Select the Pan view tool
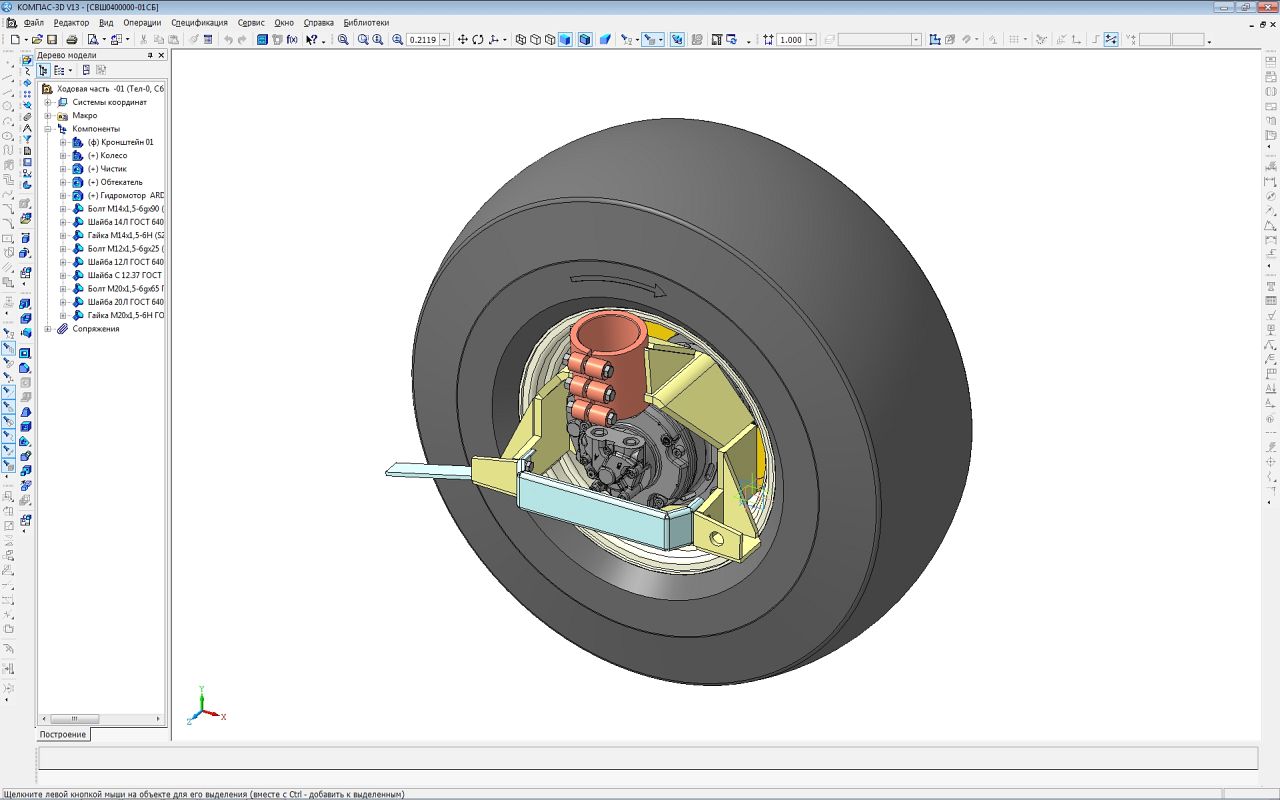 tap(462, 40)
